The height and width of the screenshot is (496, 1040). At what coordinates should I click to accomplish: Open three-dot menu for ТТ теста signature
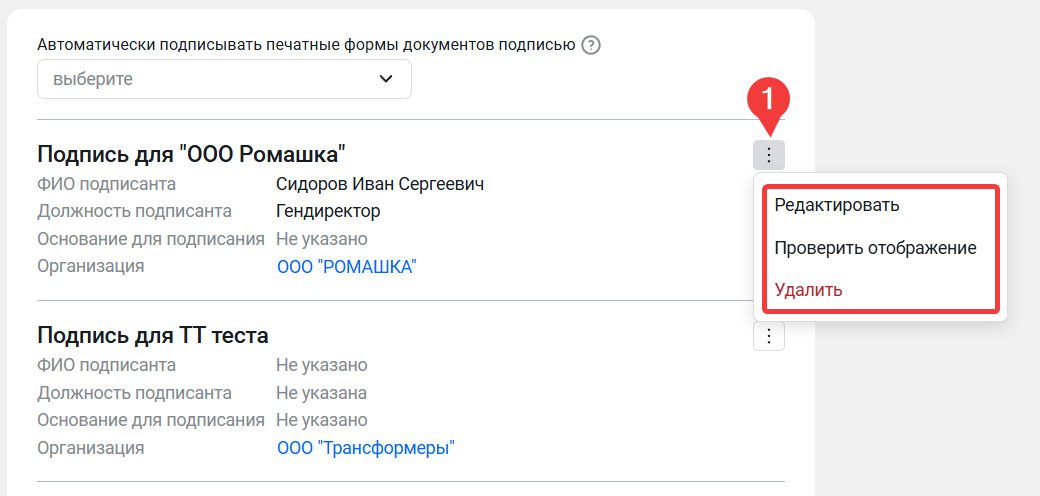(x=769, y=336)
